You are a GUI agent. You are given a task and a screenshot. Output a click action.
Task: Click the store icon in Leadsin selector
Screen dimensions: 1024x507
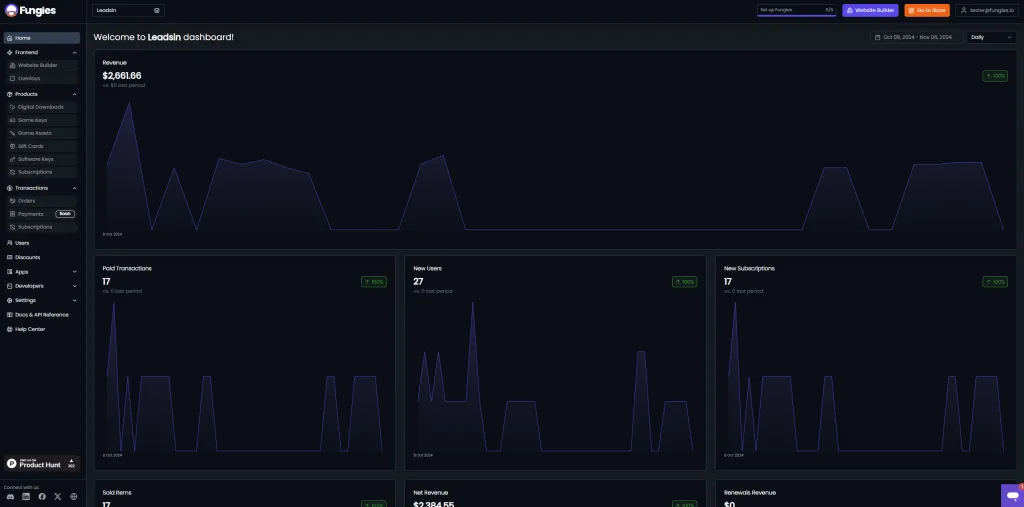pos(157,10)
